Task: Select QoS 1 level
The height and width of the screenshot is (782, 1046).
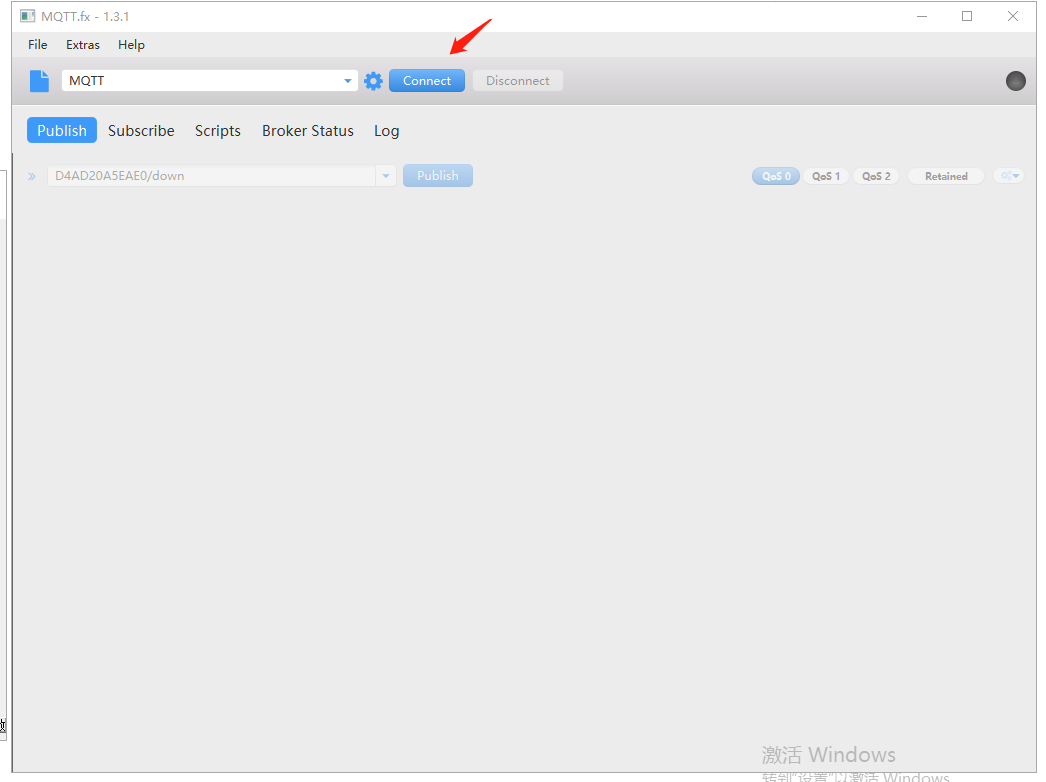Action: (826, 176)
